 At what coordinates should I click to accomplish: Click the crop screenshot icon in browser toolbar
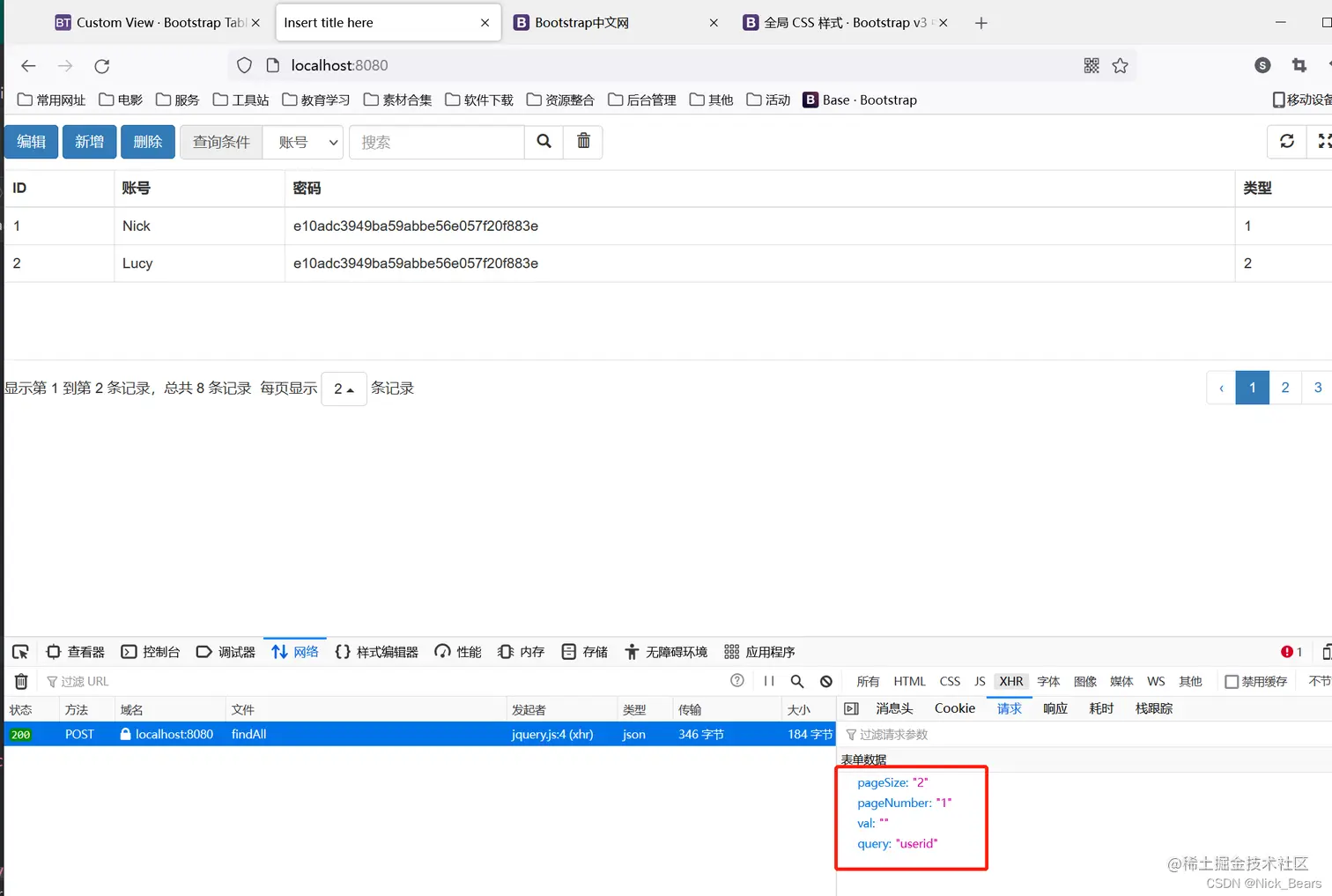point(1299,65)
